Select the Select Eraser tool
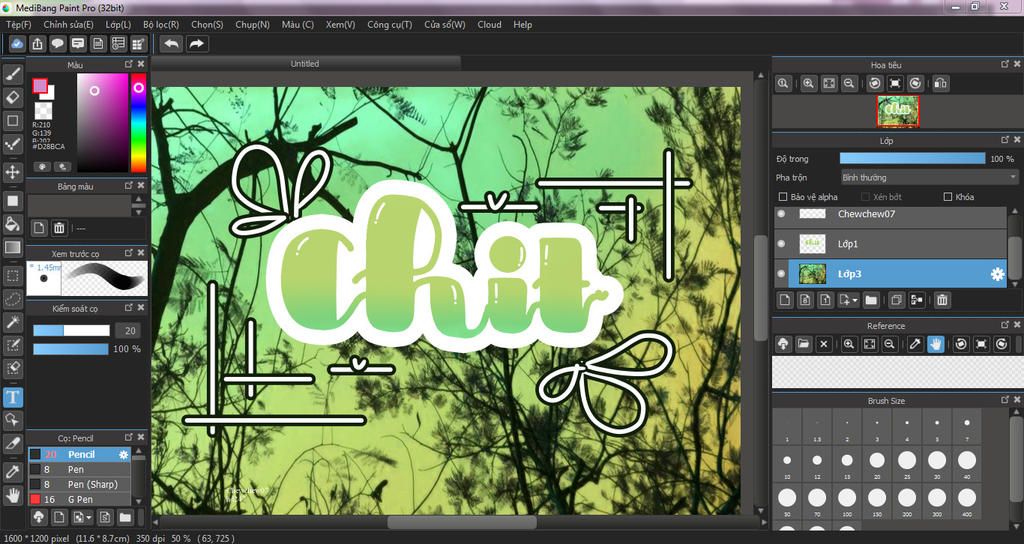The width and height of the screenshot is (1024, 544). (12, 368)
